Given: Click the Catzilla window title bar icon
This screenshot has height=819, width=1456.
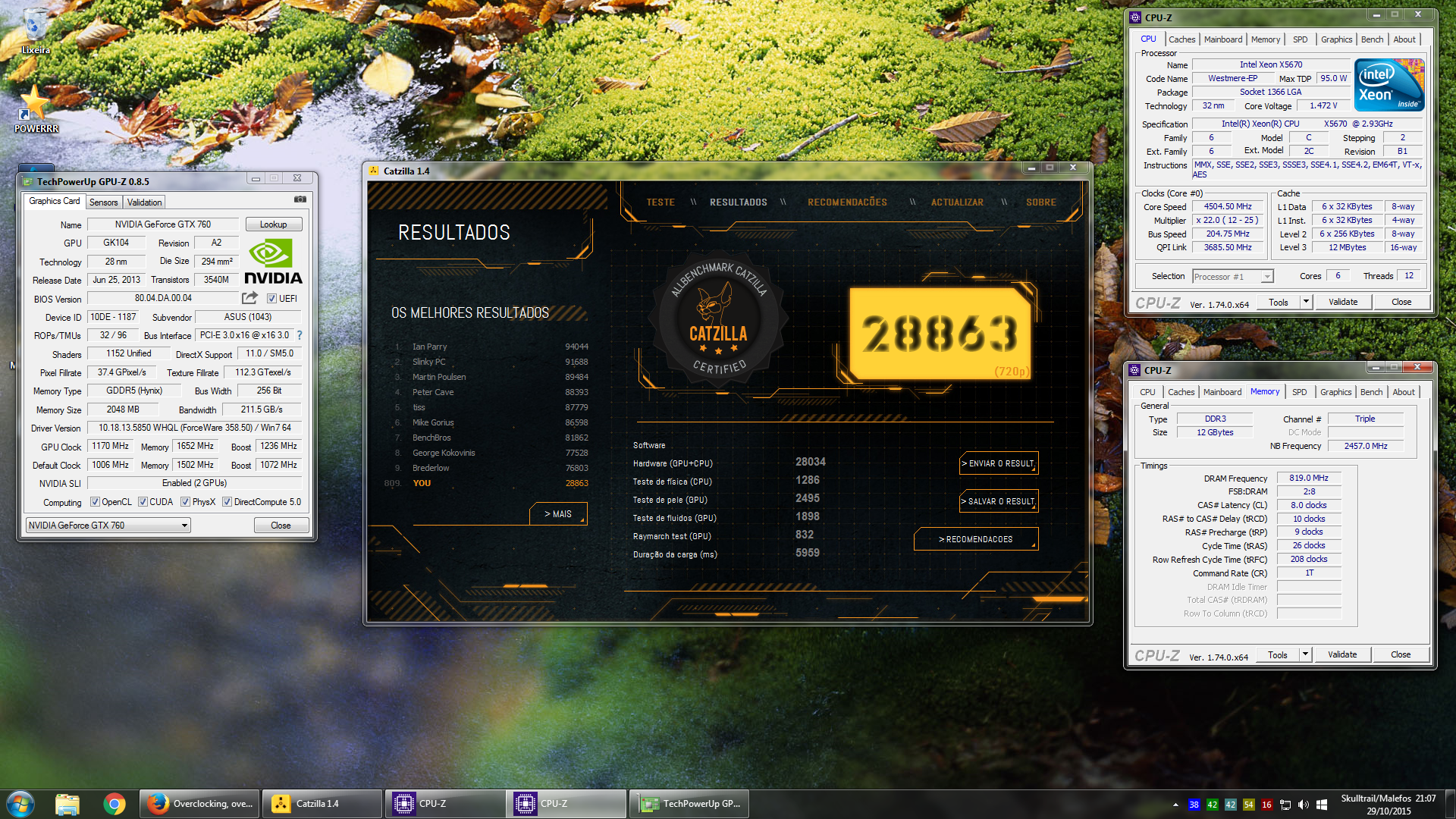Looking at the screenshot, I should click(x=374, y=171).
